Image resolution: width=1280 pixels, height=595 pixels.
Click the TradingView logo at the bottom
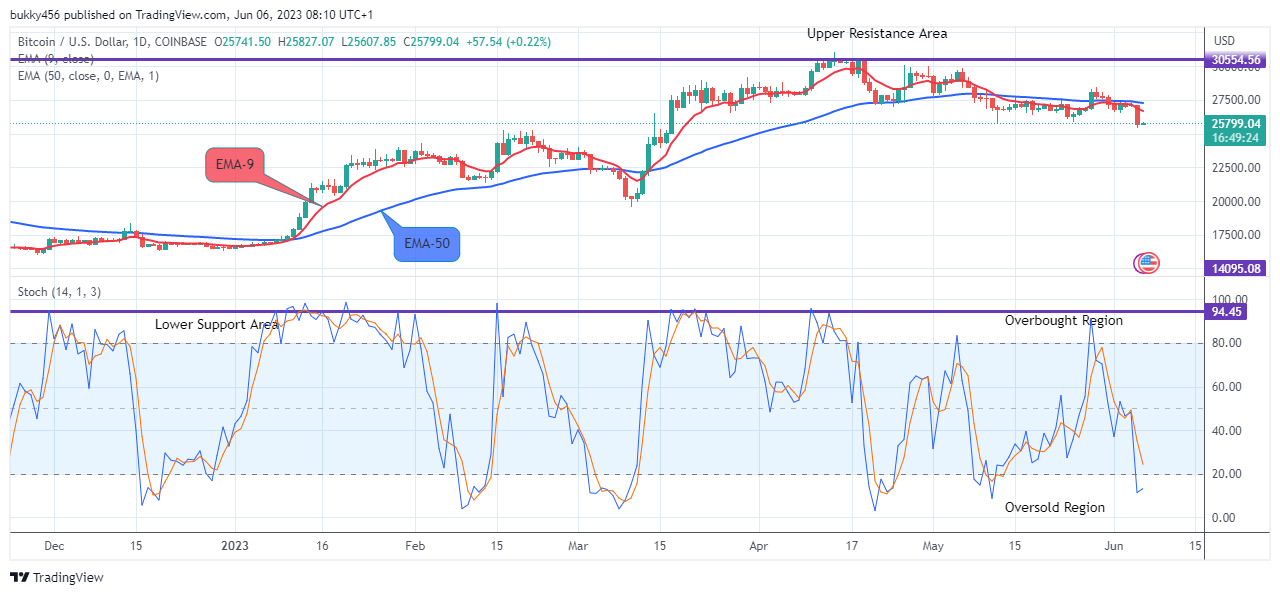coord(57,577)
